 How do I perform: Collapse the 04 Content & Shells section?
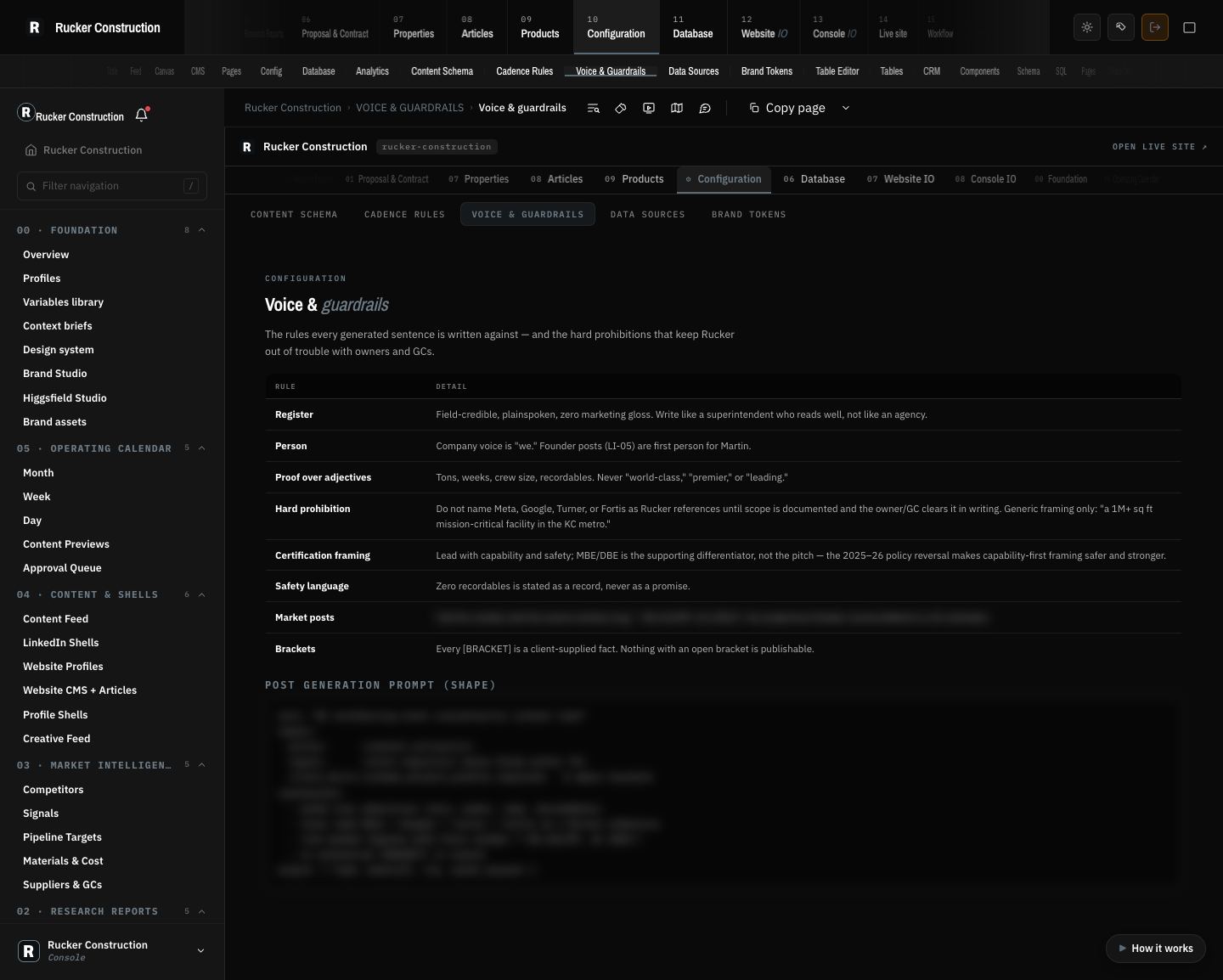coord(202,594)
